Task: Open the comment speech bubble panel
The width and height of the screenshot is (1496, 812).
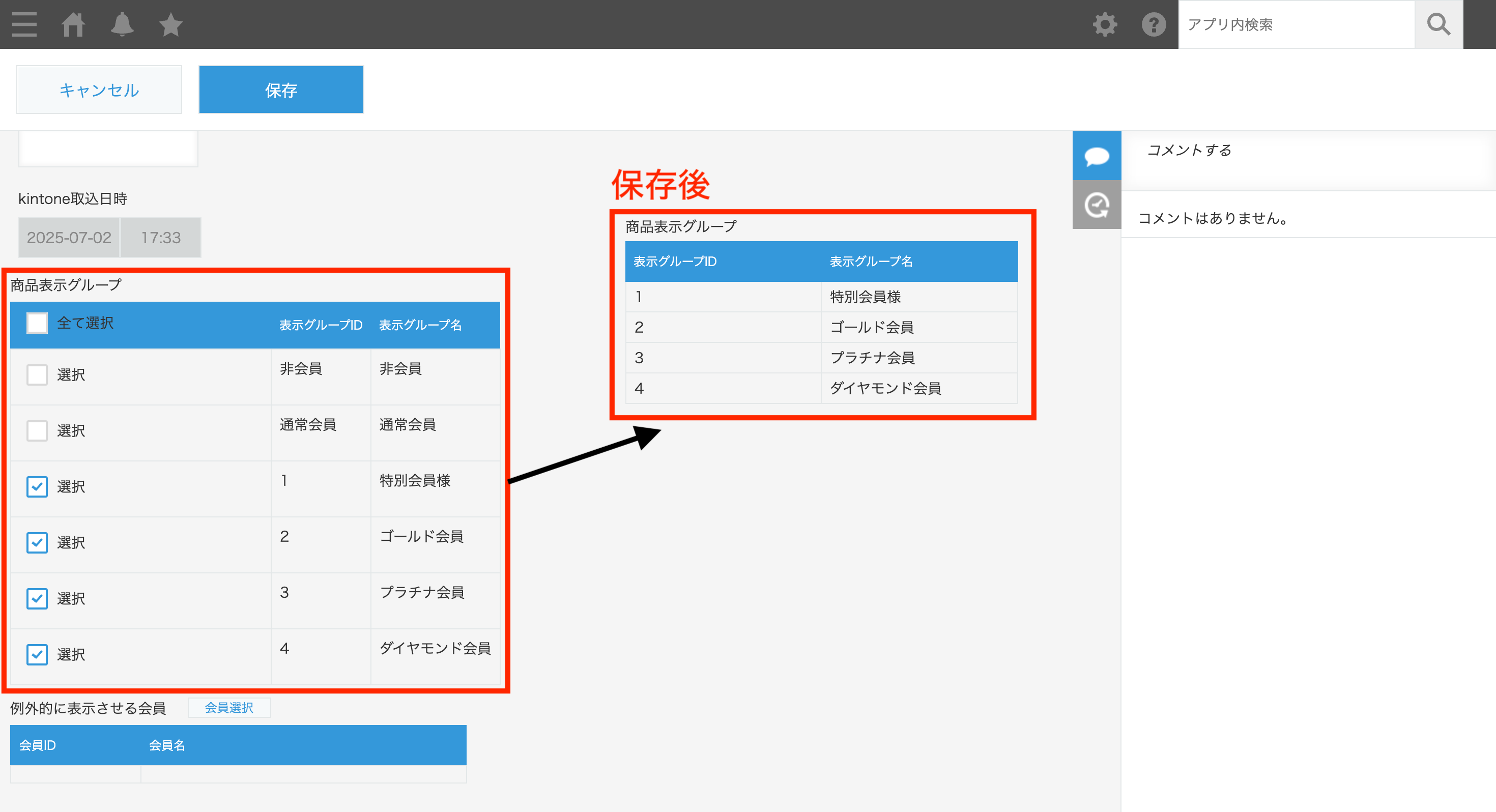Action: click(1097, 155)
